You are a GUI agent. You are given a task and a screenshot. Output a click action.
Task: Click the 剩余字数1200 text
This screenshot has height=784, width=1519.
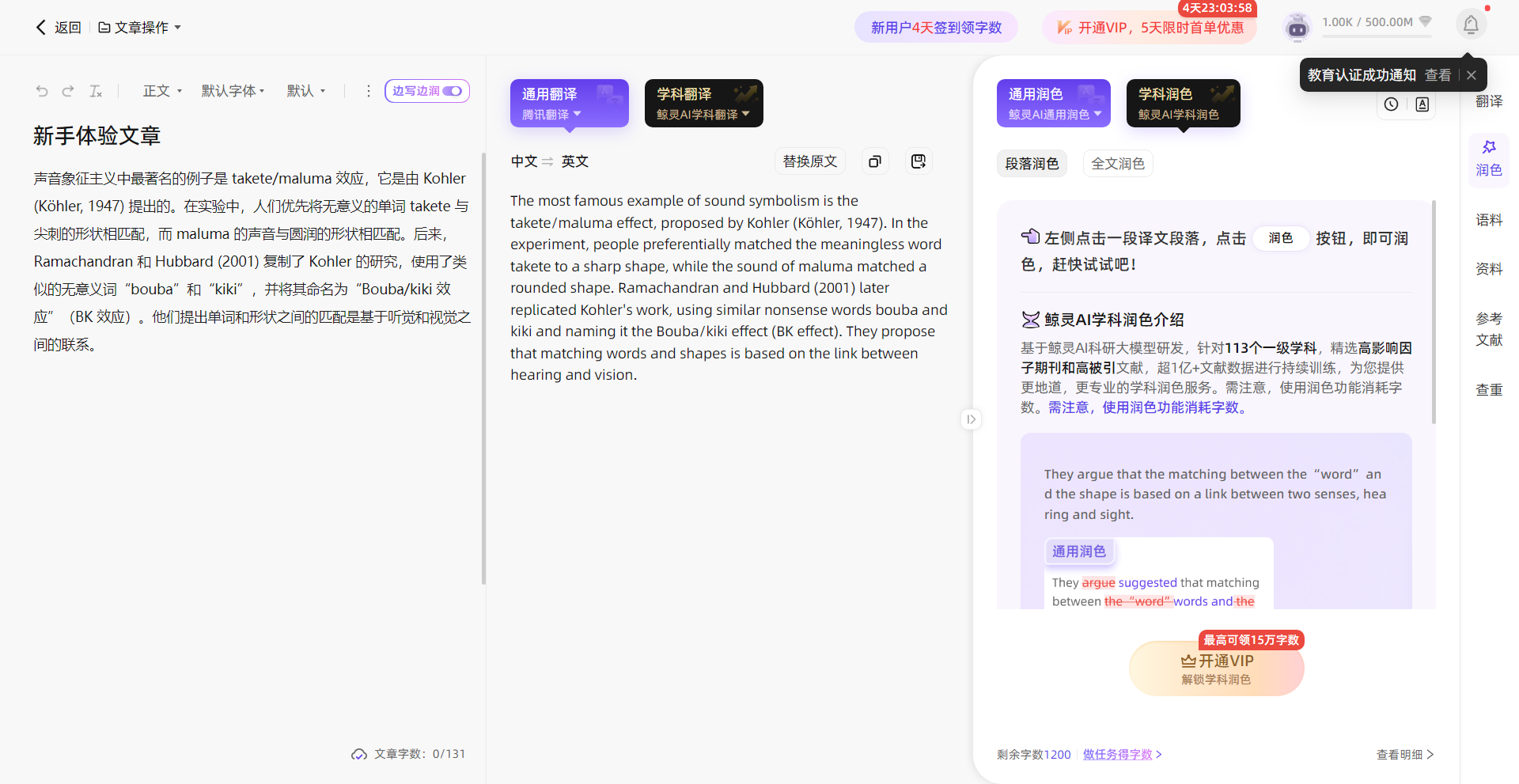click(x=1033, y=755)
